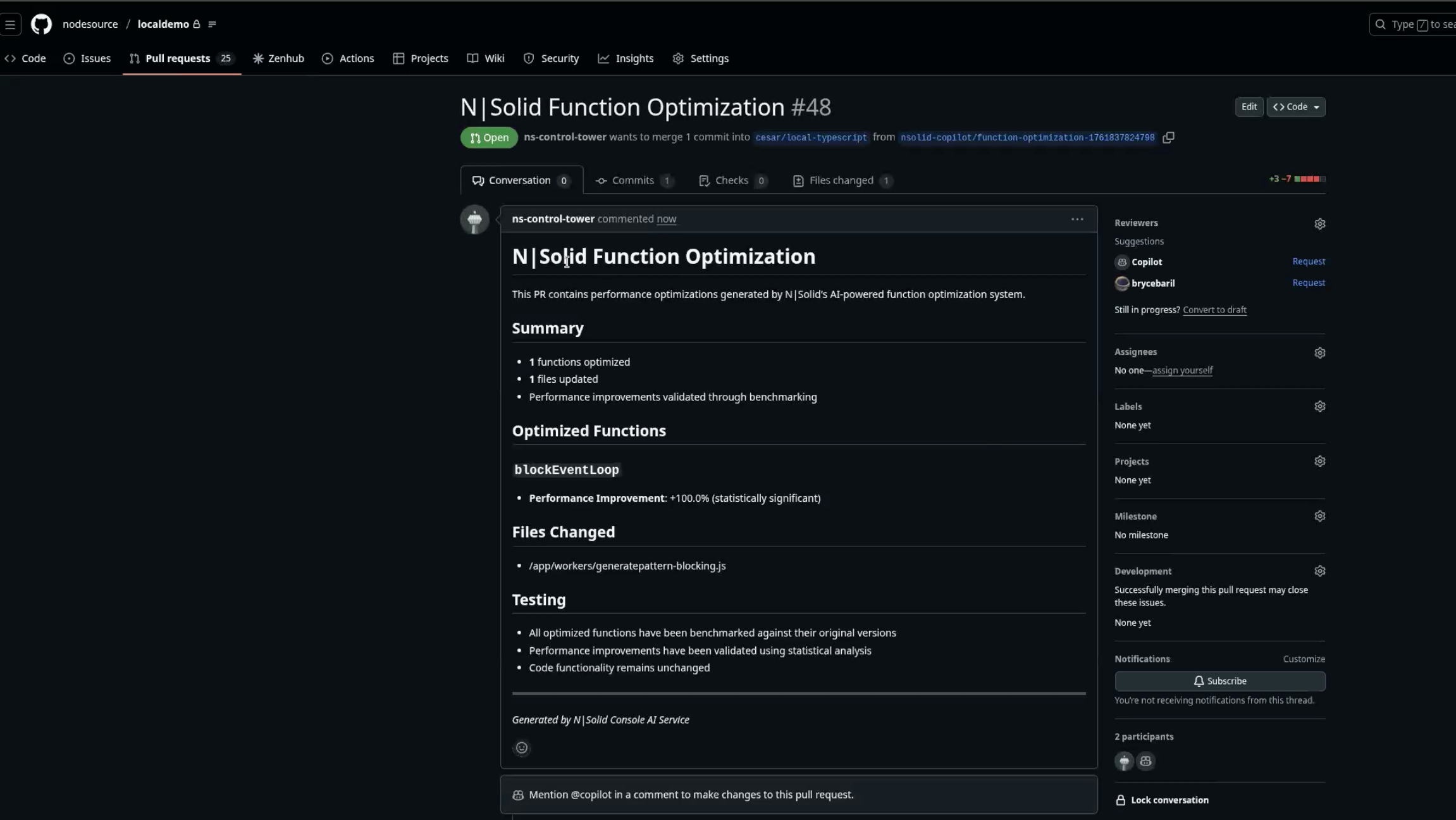Click the Edit button on the PR title

(x=1249, y=106)
